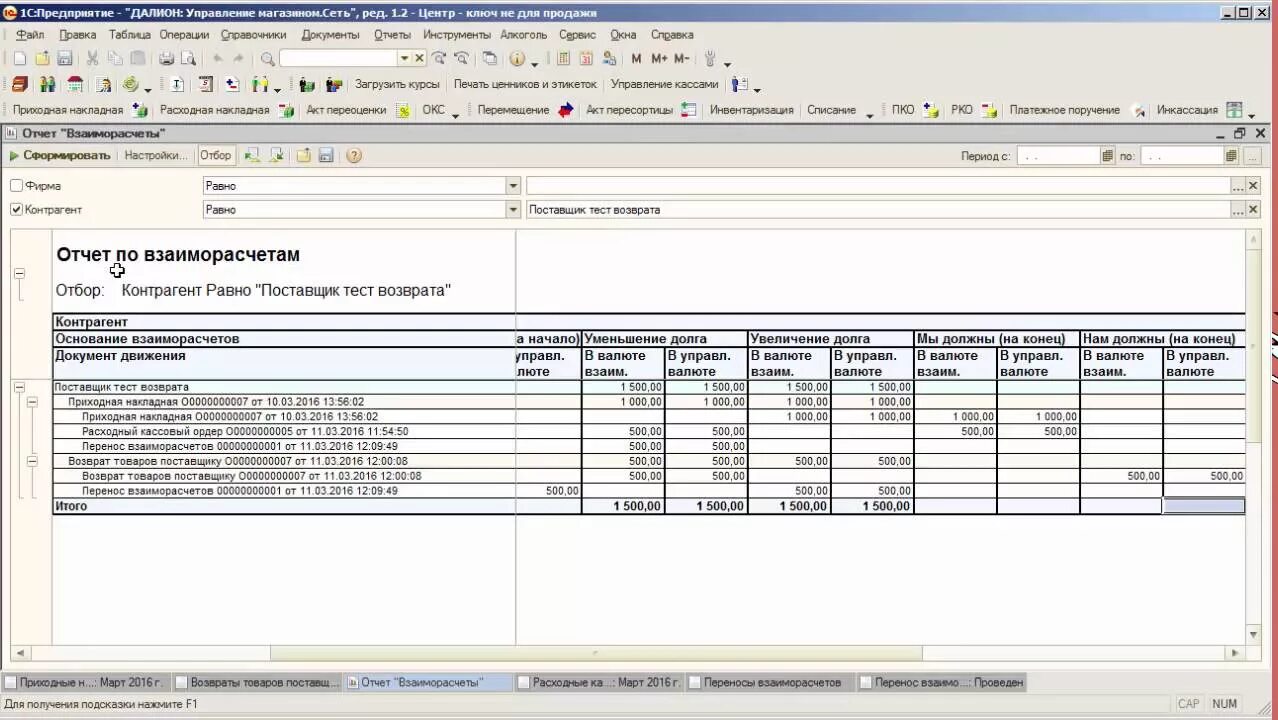Click the Приходная накладная icon
The width and height of the screenshot is (1278, 720).
(x=140, y=110)
